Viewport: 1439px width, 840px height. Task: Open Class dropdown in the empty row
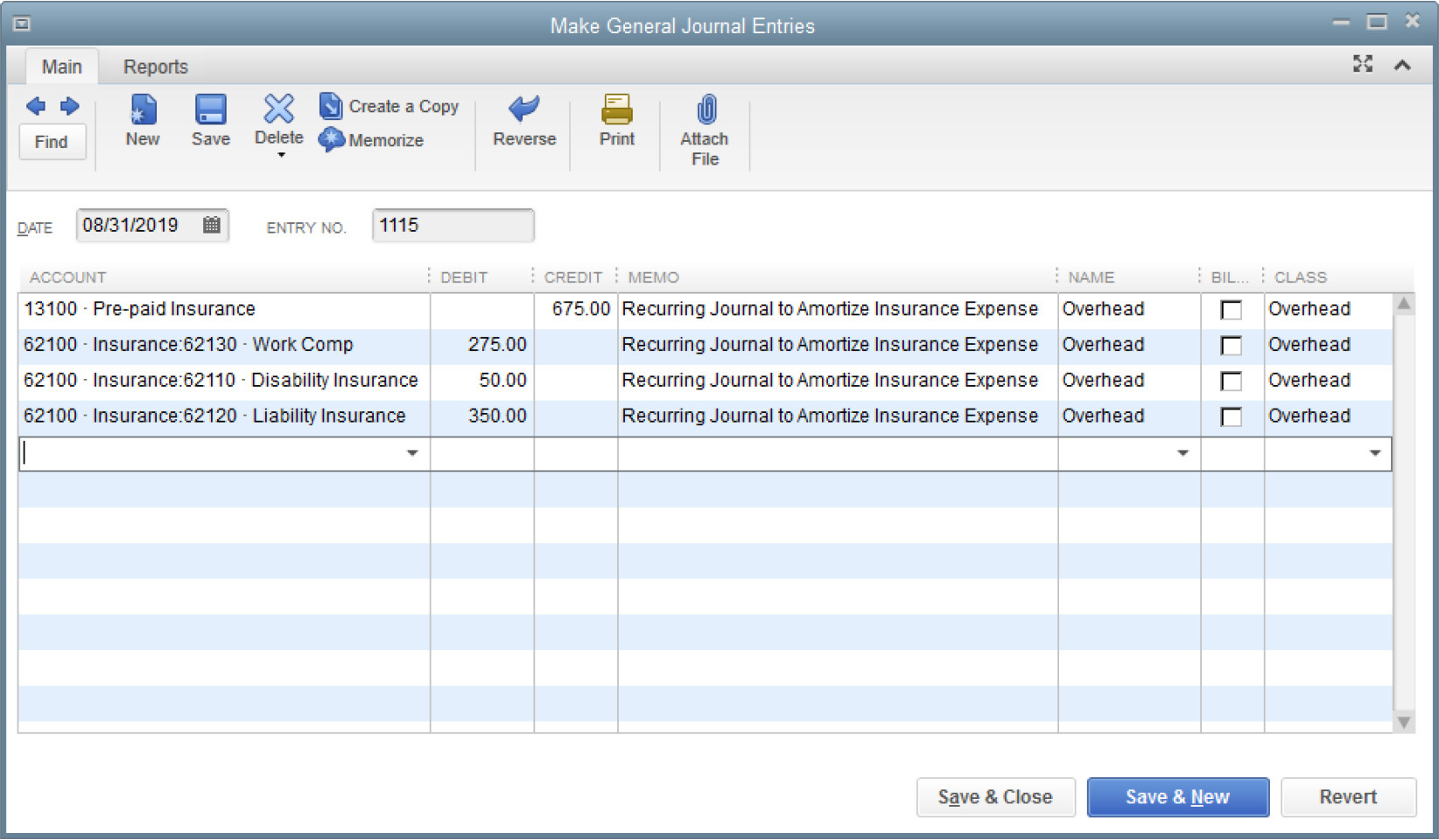coord(1375,453)
